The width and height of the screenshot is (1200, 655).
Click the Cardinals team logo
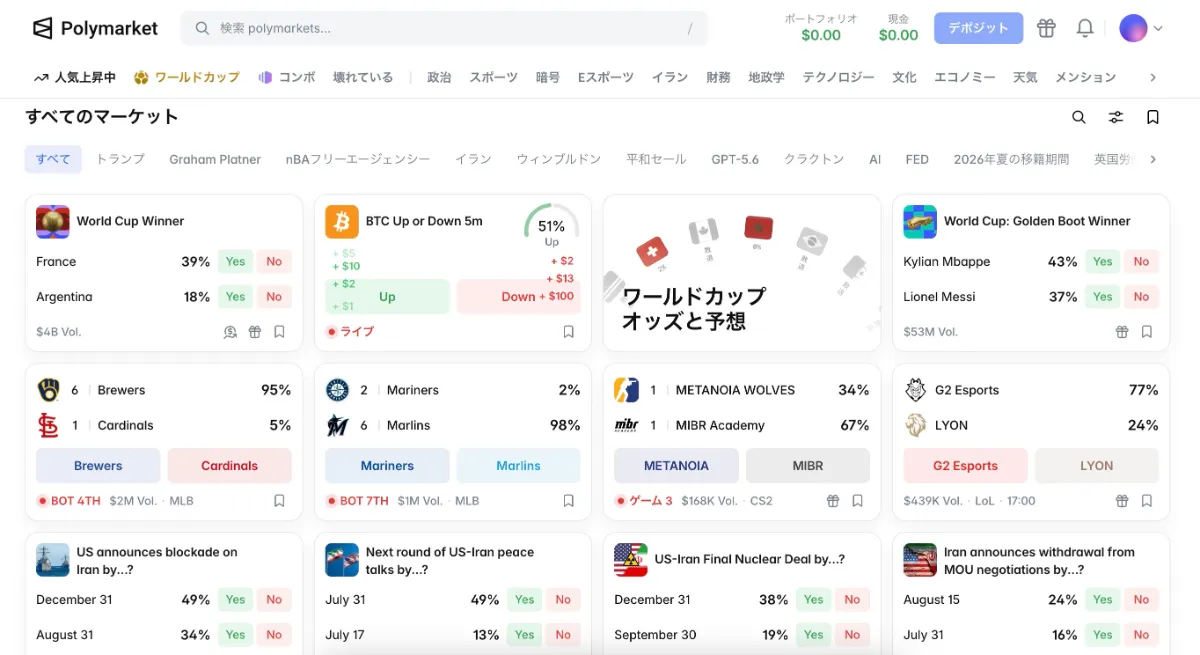[x=48, y=425]
